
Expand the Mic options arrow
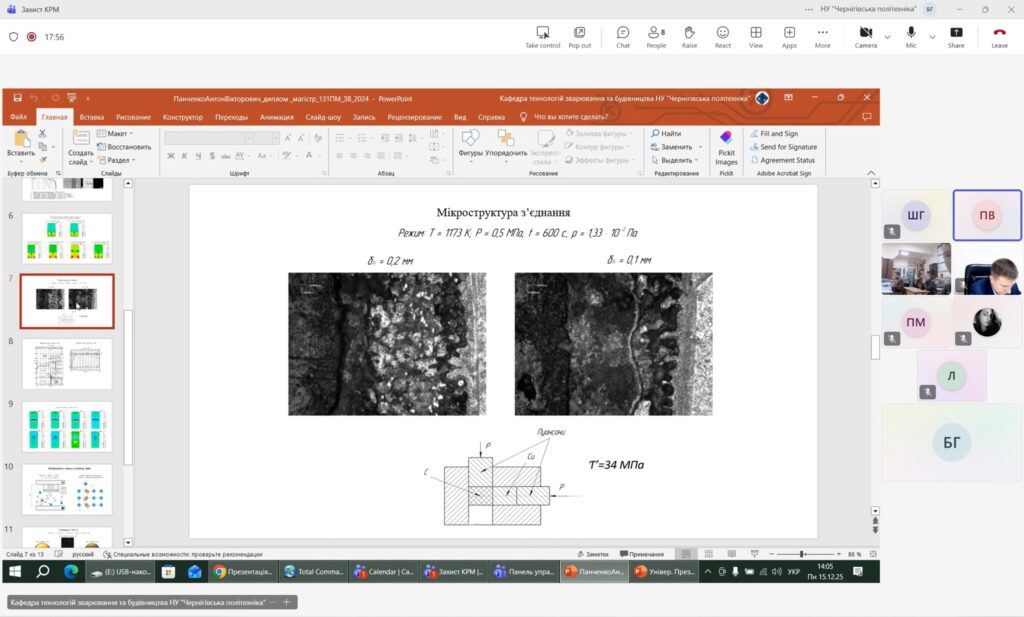tap(932, 37)
